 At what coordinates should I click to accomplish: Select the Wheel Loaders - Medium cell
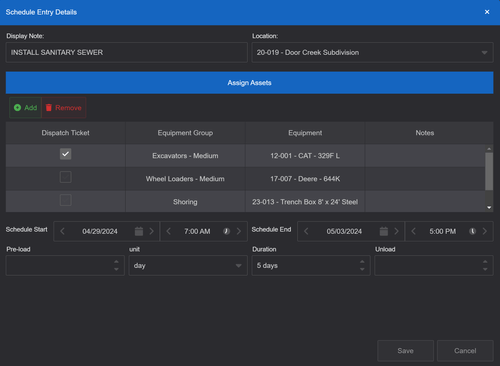(x=185, y=179)
